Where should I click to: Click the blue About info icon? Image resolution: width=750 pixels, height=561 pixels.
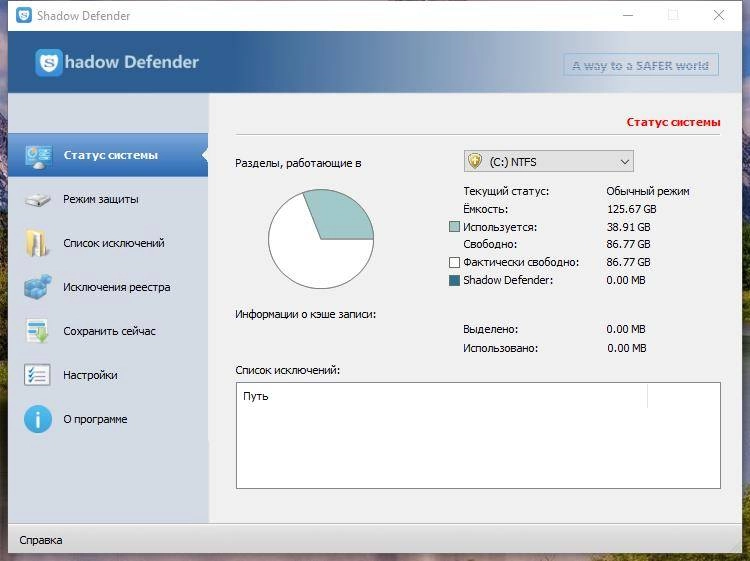38,419
